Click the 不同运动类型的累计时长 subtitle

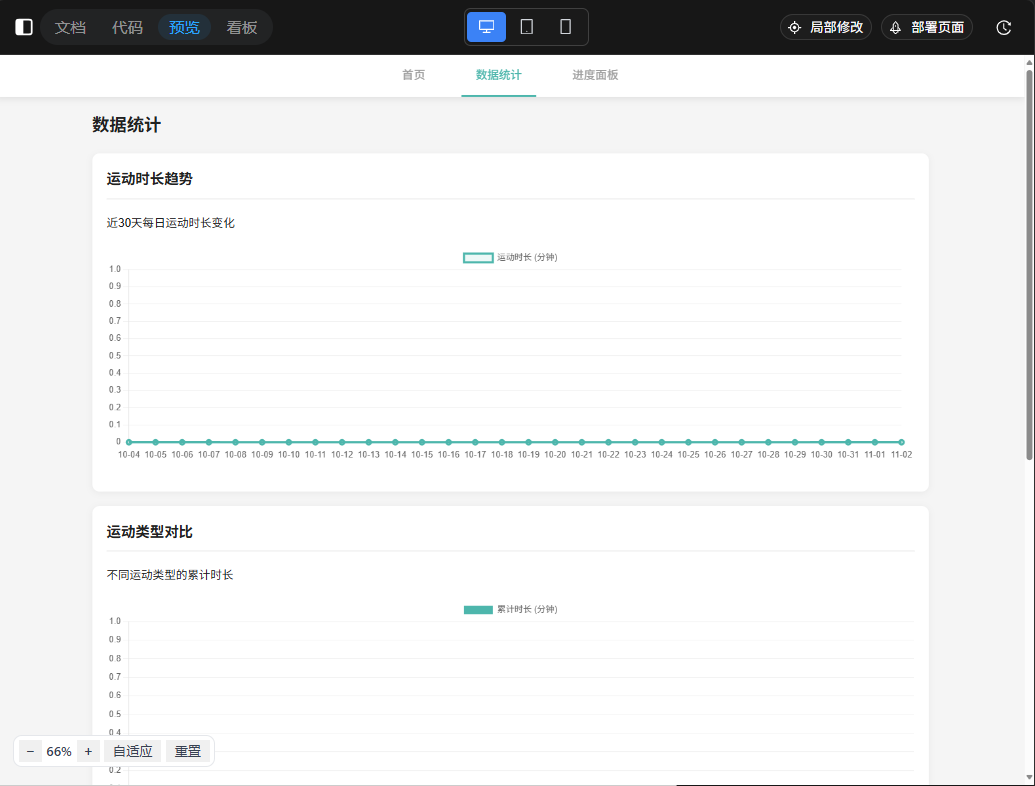(x=170, y=575)
